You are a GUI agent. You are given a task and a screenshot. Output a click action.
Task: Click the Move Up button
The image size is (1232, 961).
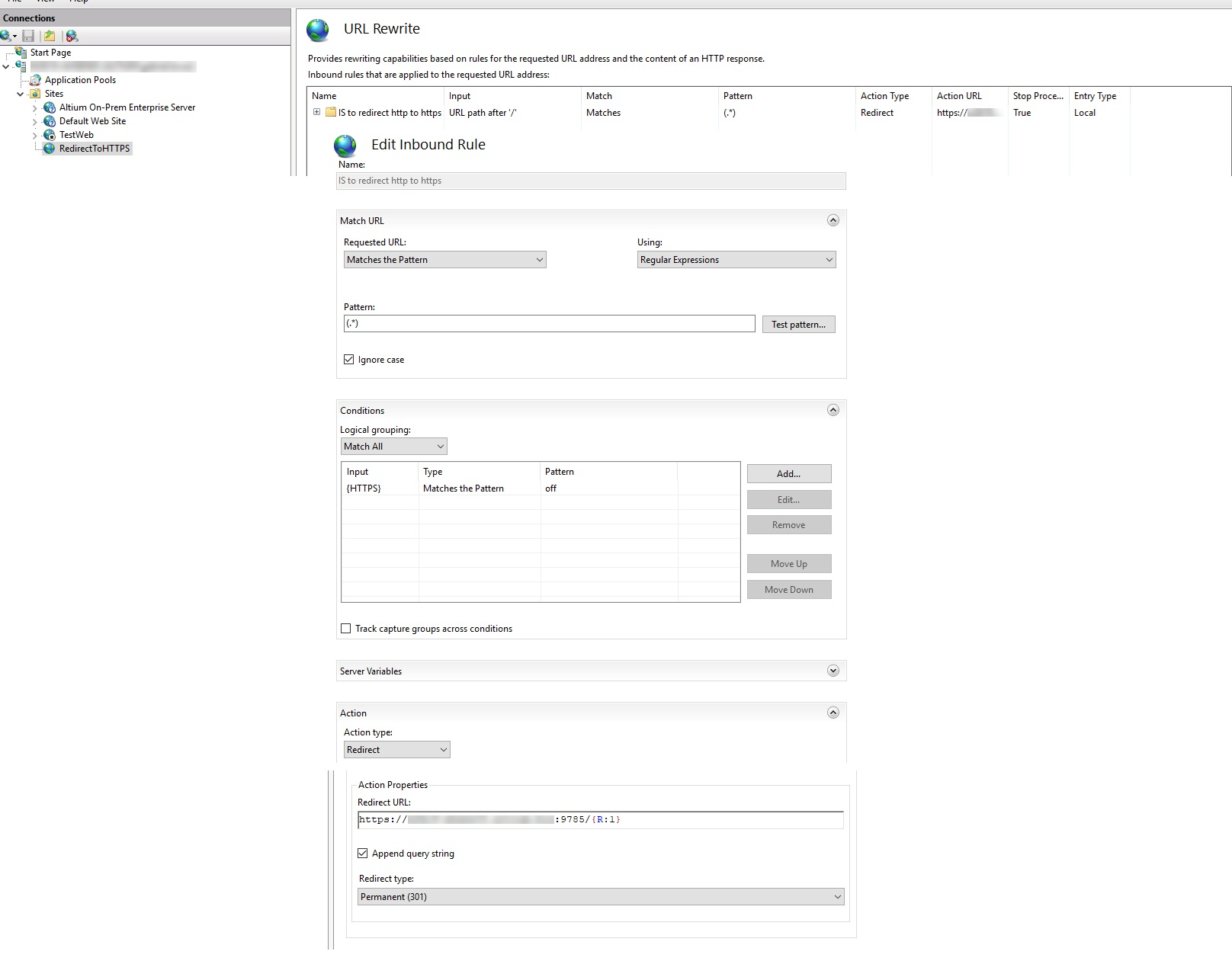point(789,564)
